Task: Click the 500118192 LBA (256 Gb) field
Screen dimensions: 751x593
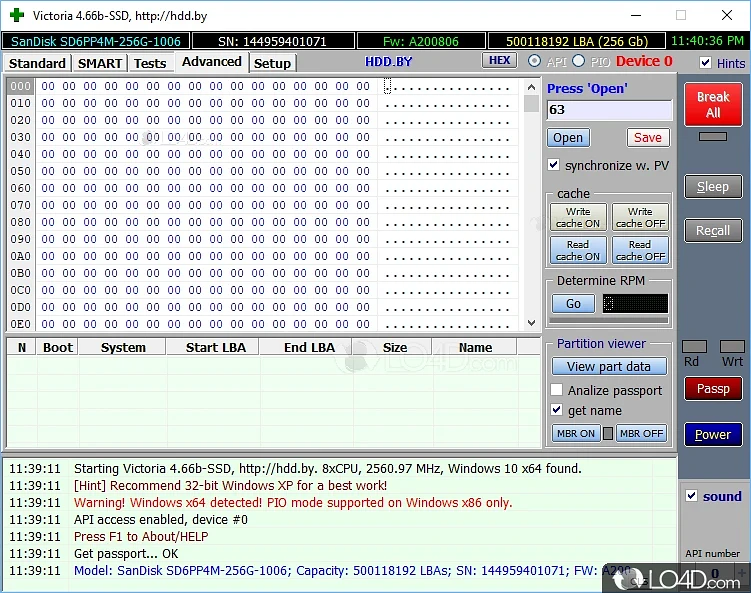Action: click(x=577, y=41)
